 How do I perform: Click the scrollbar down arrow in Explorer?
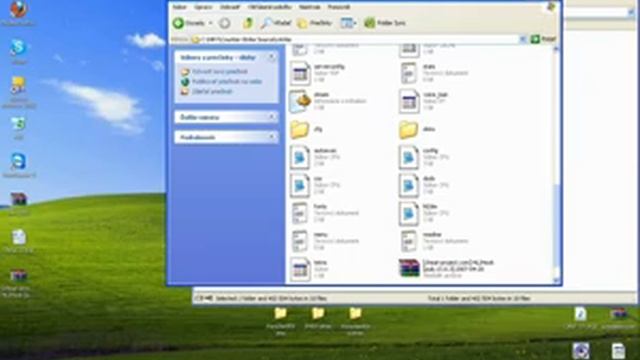tap(556, 280)
